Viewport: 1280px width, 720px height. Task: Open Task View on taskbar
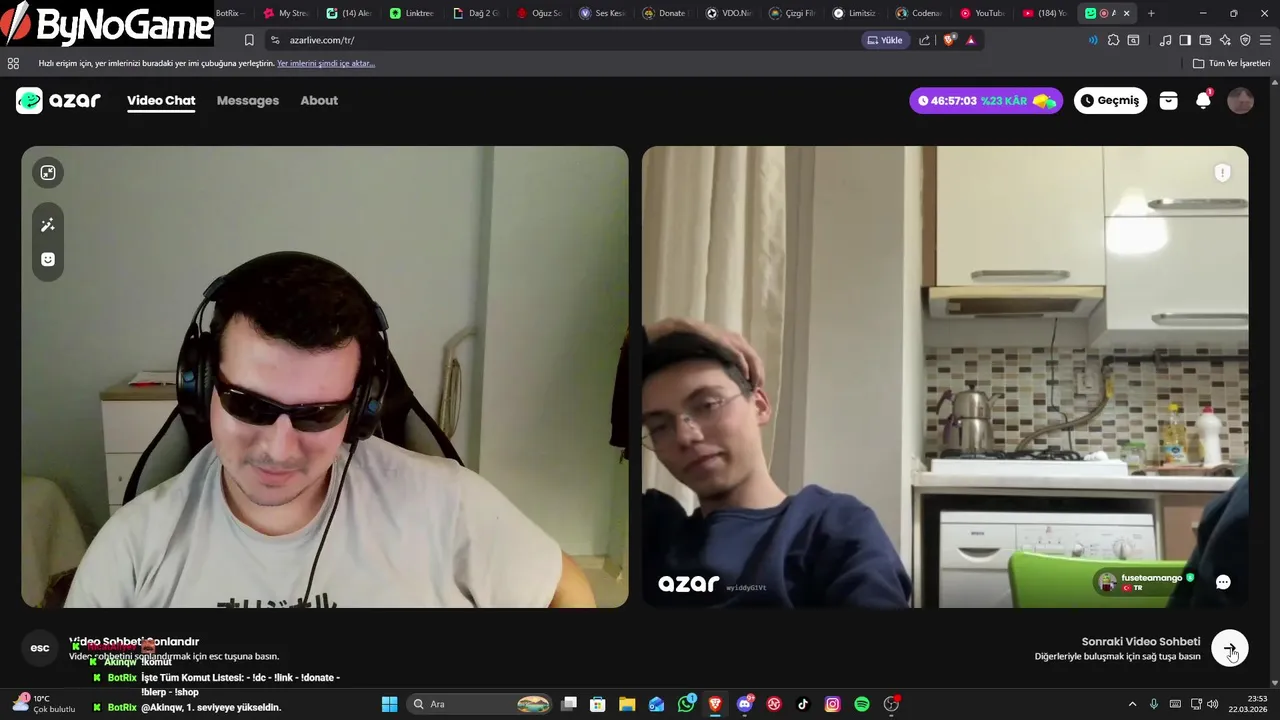coord(569,704)
